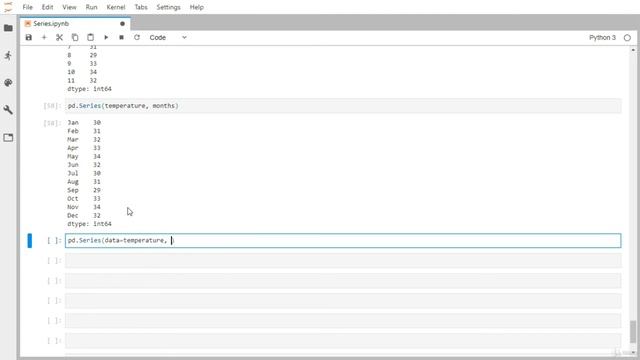Image resolution: width=640 pixels, height=360 pixels.
Task: Switch kernel via Python 3 label
Action: tap(602, 38)
